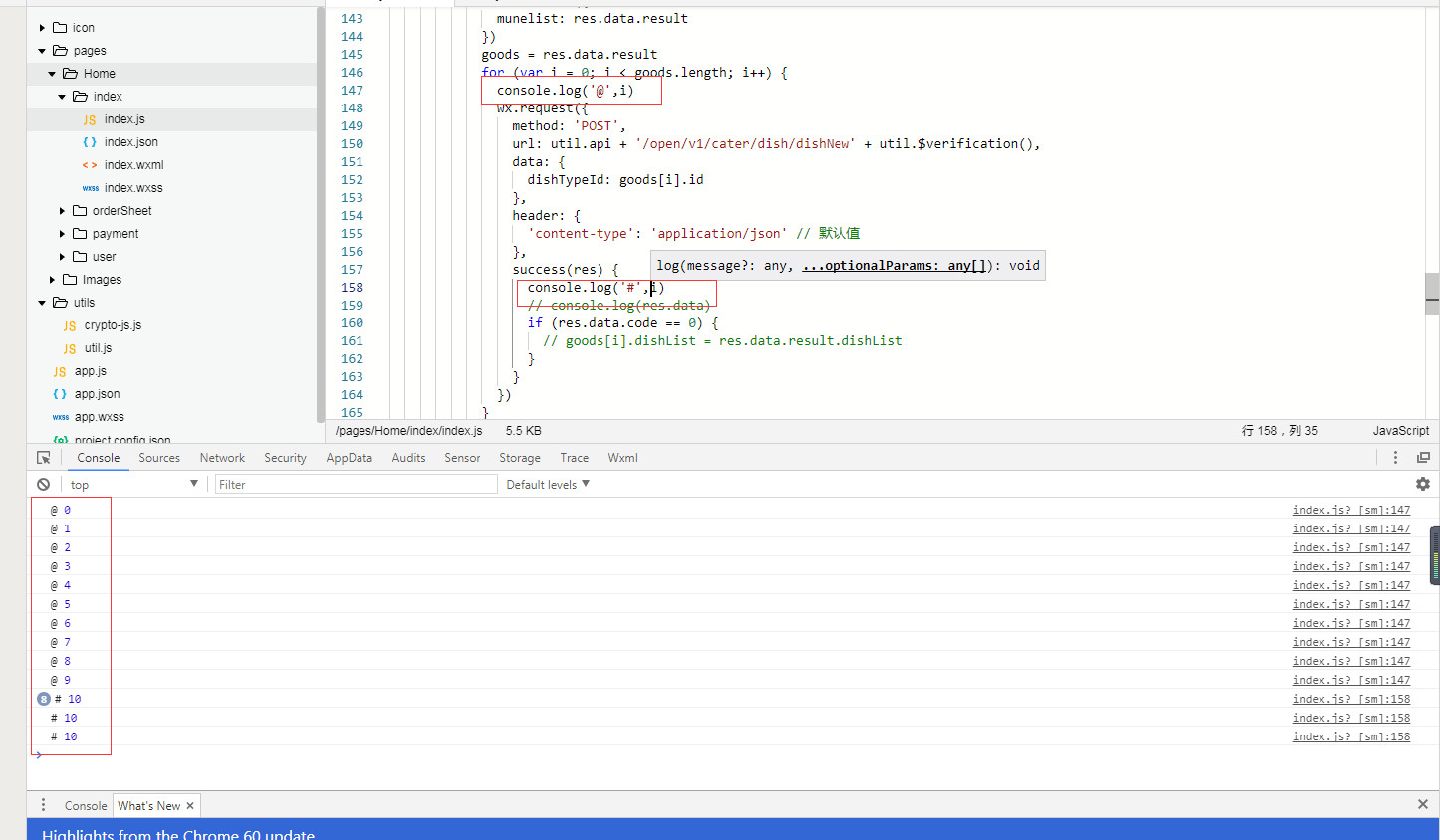The image size is (1440, 840).
Task: Expand the Images folder
Action: [x=52, y=280]
